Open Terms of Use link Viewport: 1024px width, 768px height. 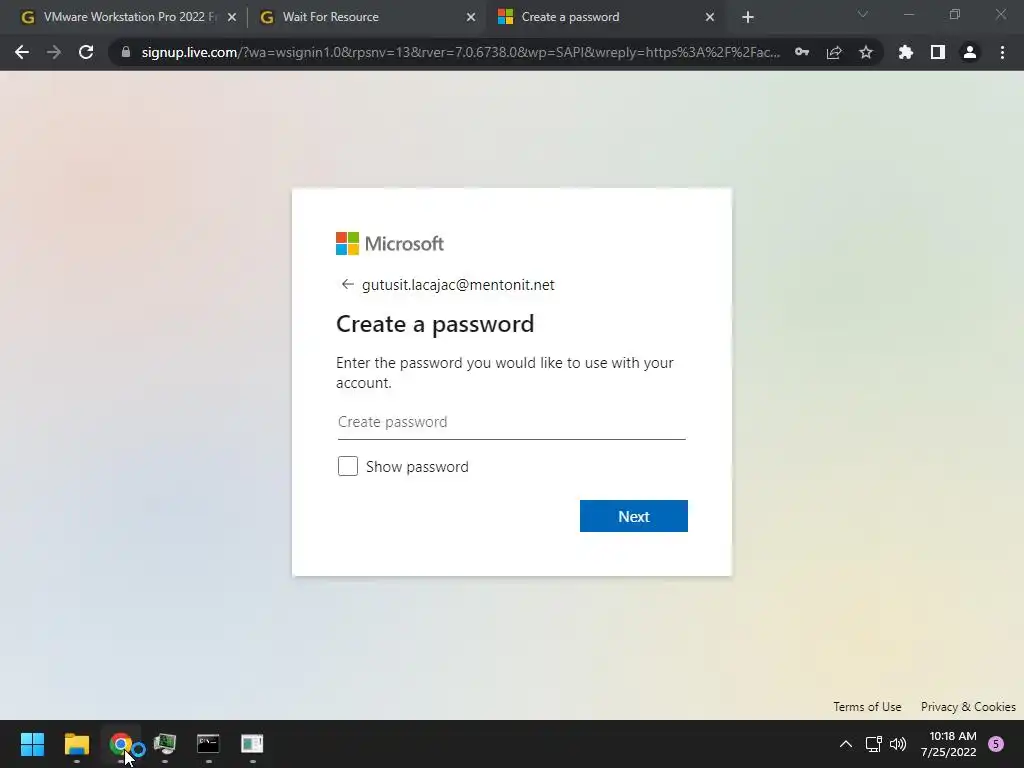coord(867,707)
